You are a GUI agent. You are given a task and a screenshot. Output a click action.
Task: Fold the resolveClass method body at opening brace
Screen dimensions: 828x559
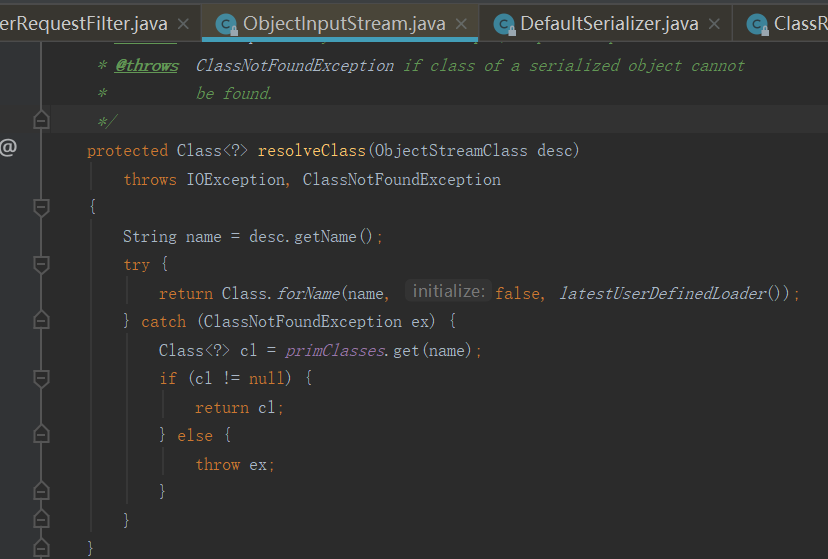(x=41, y=208)
